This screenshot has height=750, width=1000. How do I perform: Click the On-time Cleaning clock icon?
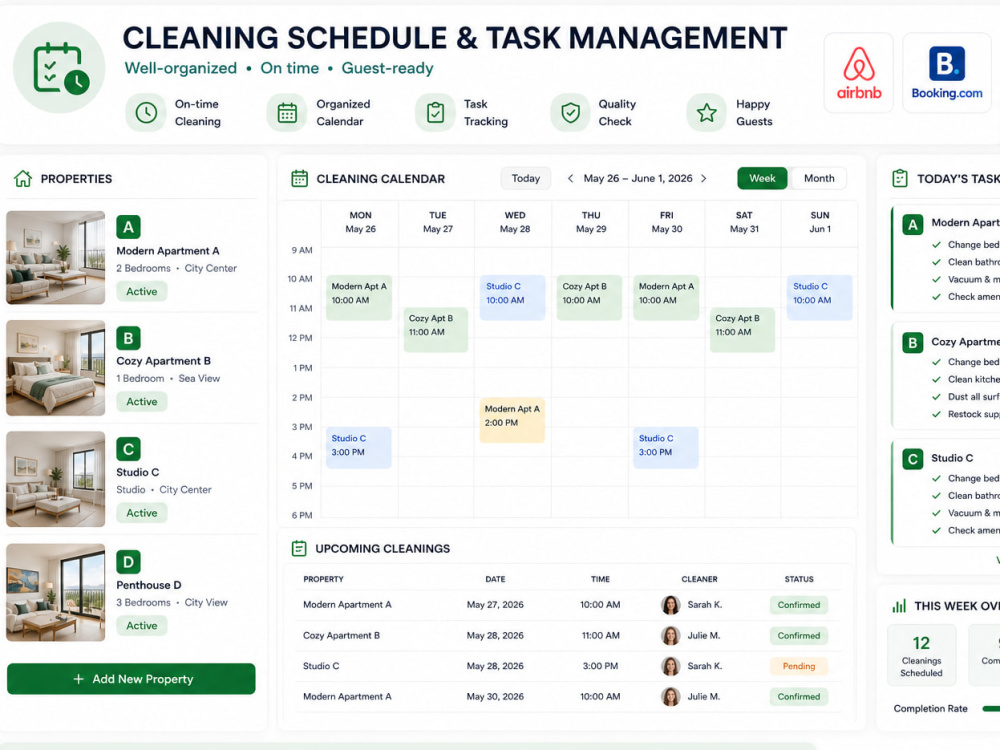[146, 113]
